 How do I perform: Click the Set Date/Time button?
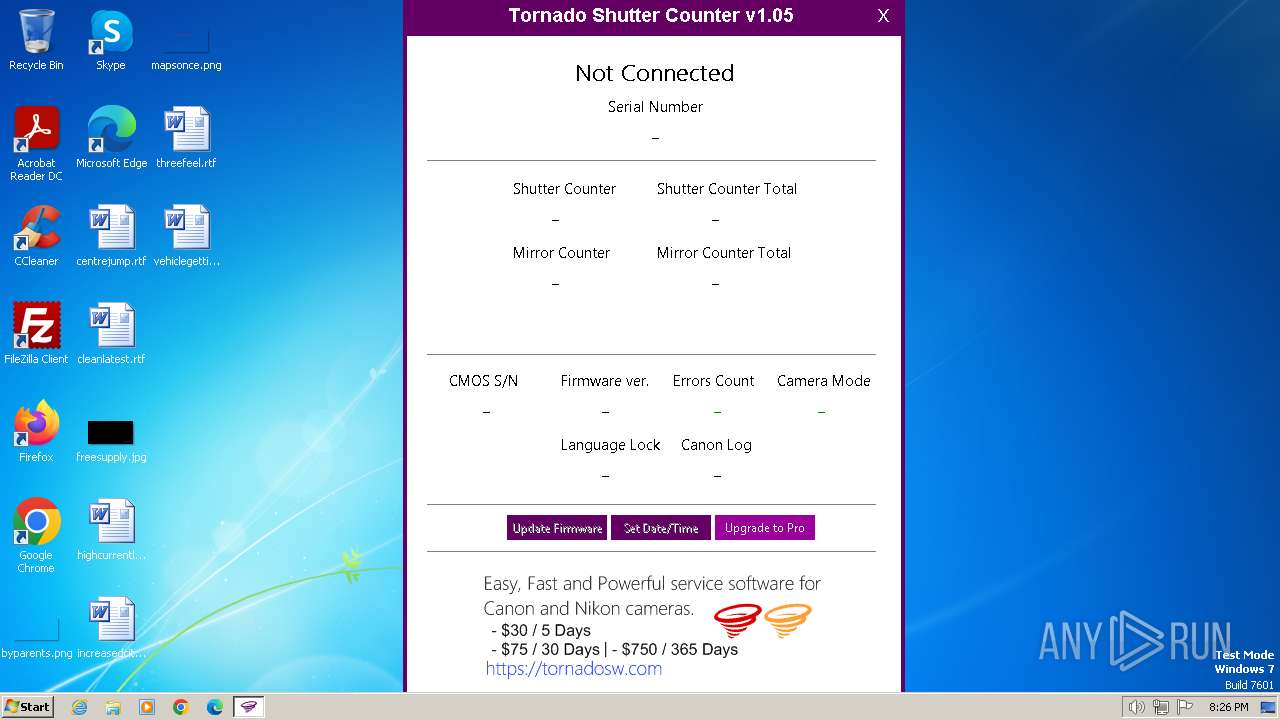coord(661,528)
